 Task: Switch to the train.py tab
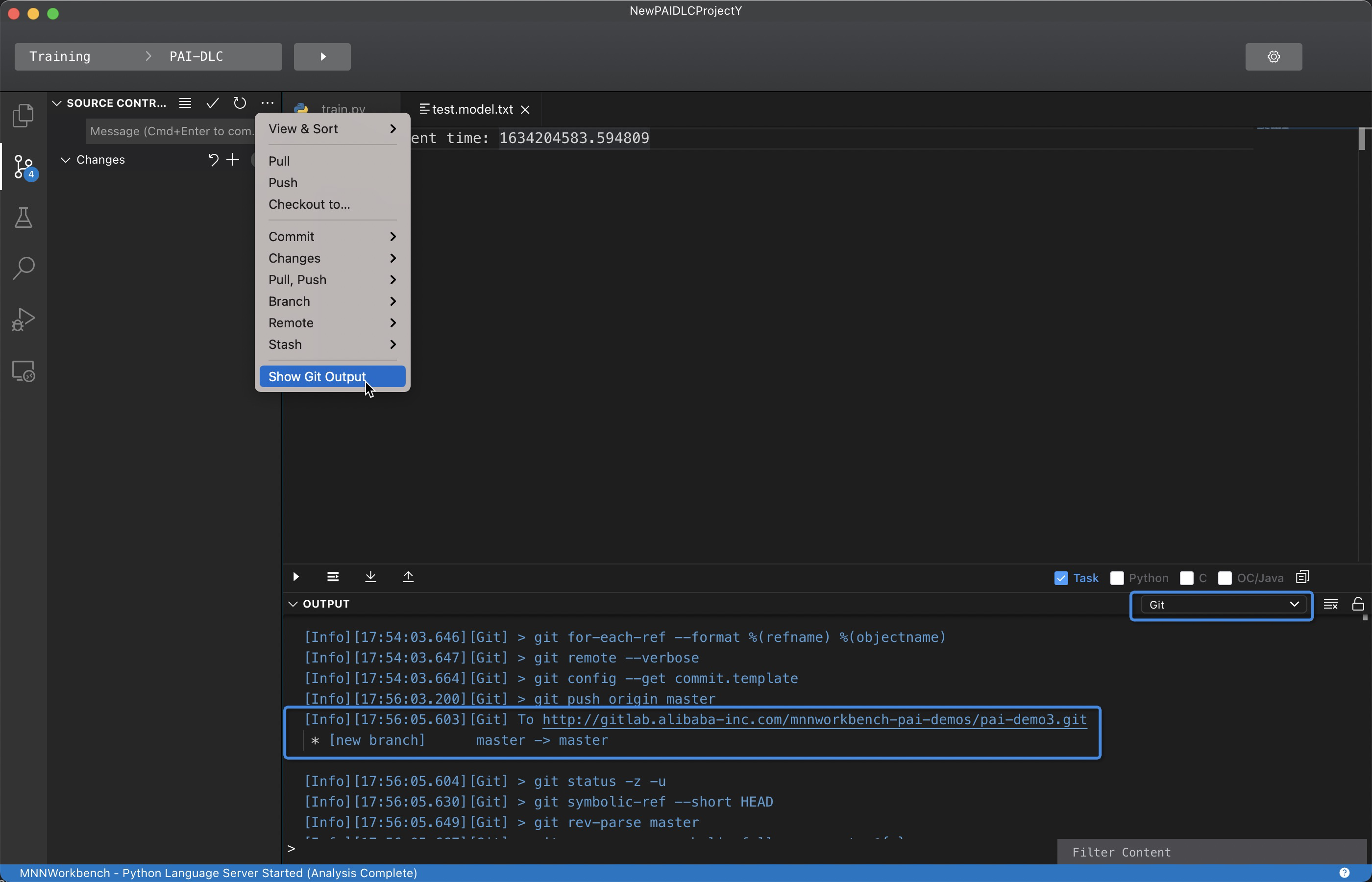(x=342, y=109)
